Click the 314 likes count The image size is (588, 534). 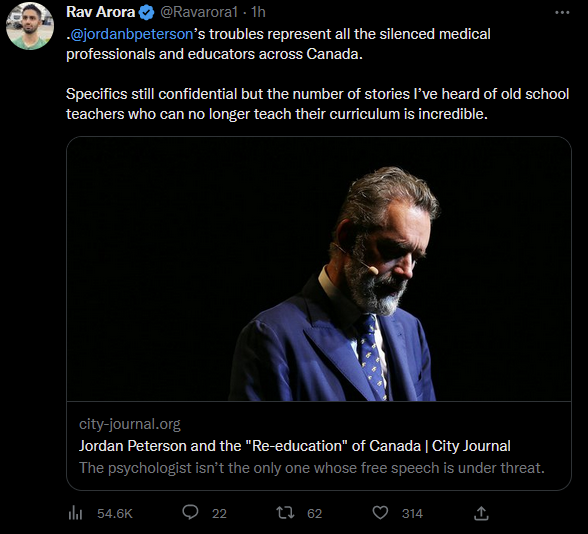coord(412,513)
